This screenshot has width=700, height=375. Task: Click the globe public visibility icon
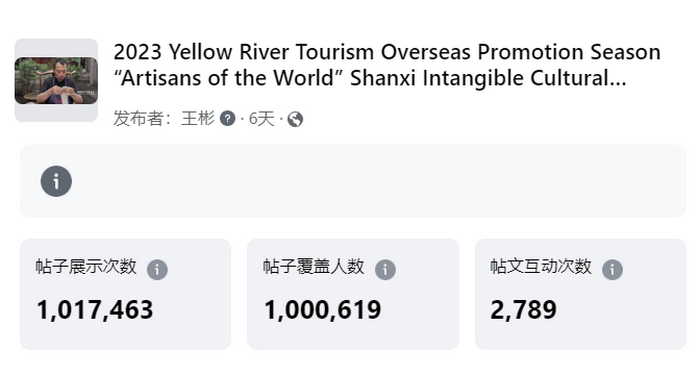[x=295, y=119]
